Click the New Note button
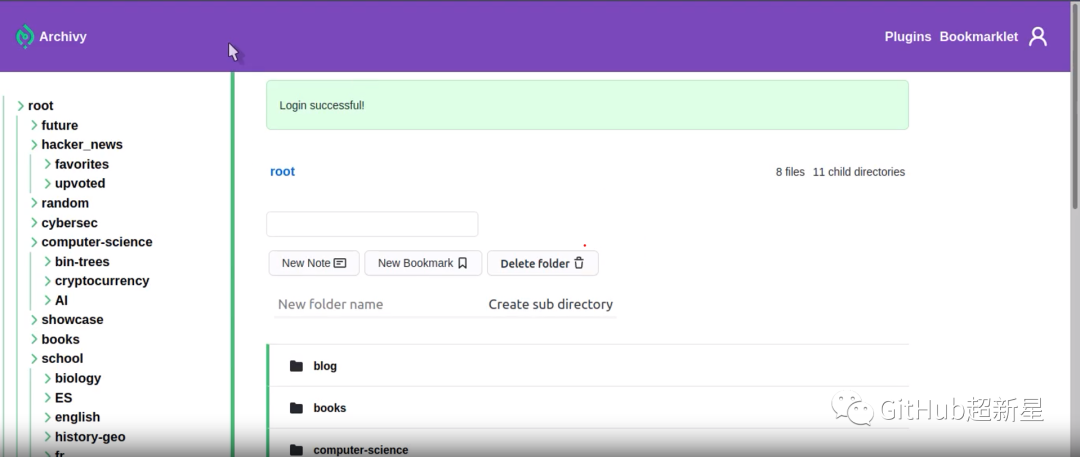Screen dimensions: 1080x457 (314, 263)
